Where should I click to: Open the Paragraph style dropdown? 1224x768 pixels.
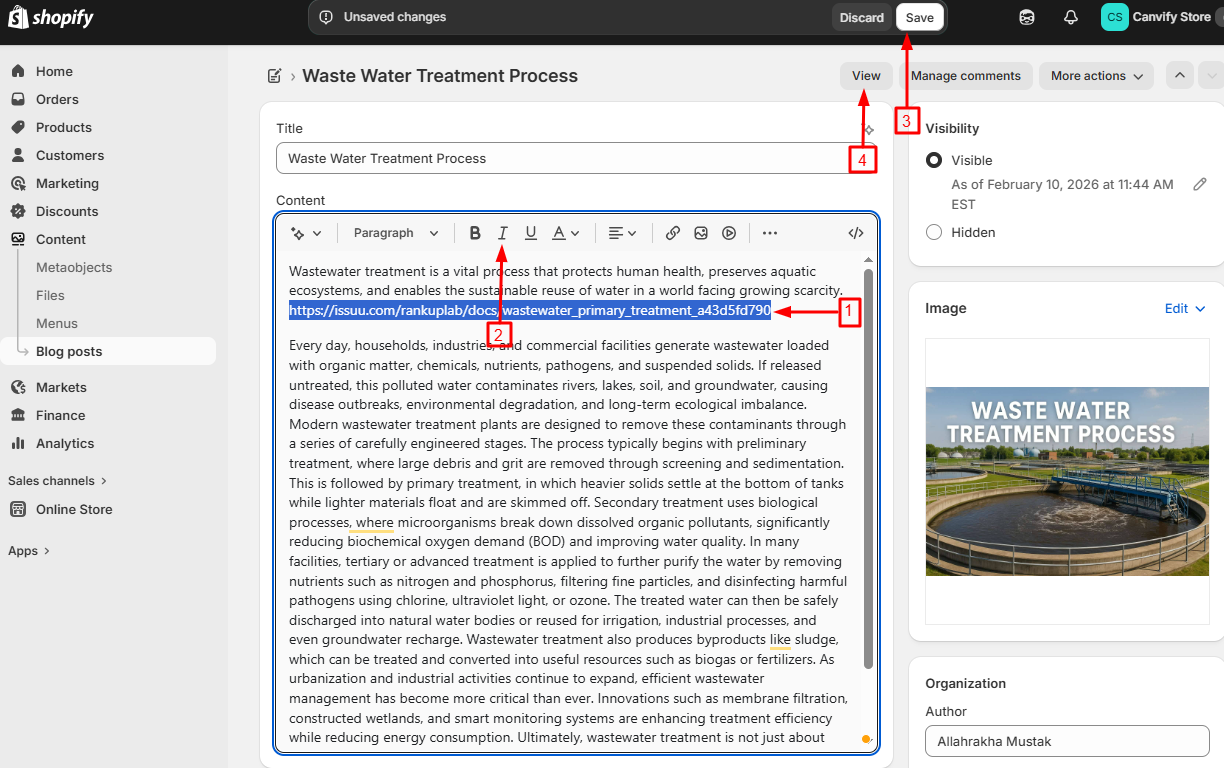tap(396, 233)
